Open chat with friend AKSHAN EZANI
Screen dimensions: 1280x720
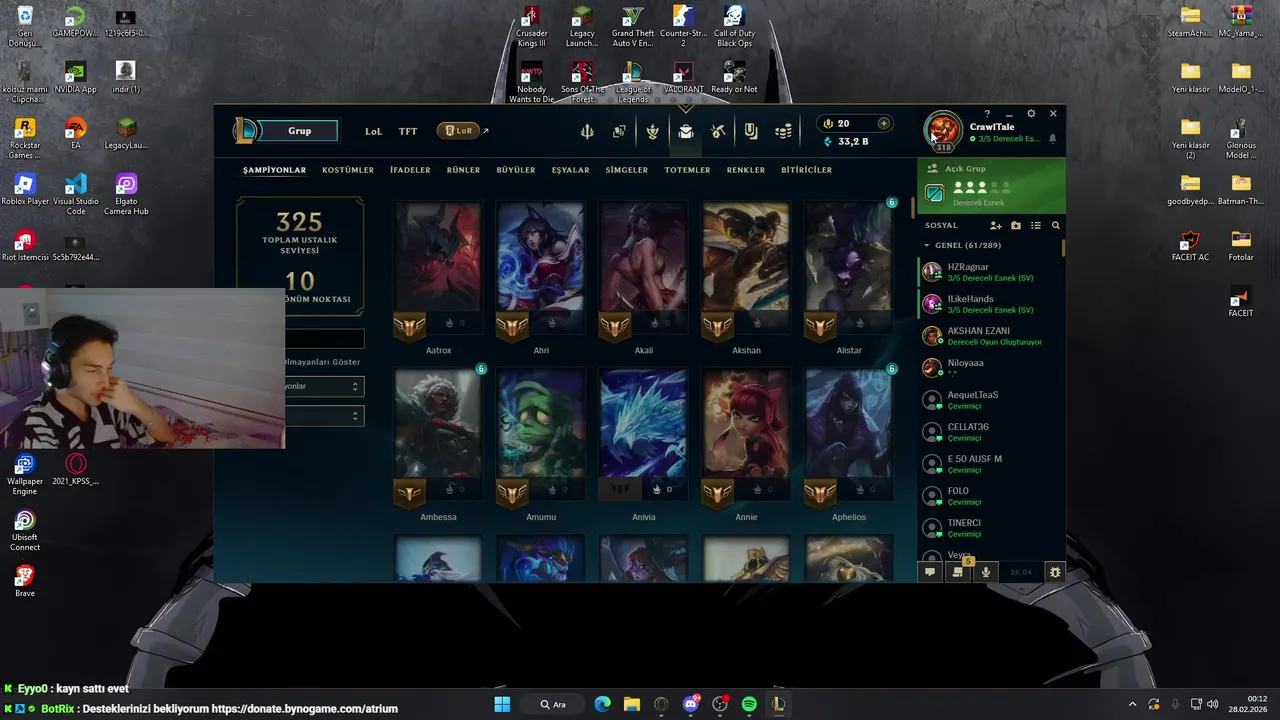pos(990,336)
